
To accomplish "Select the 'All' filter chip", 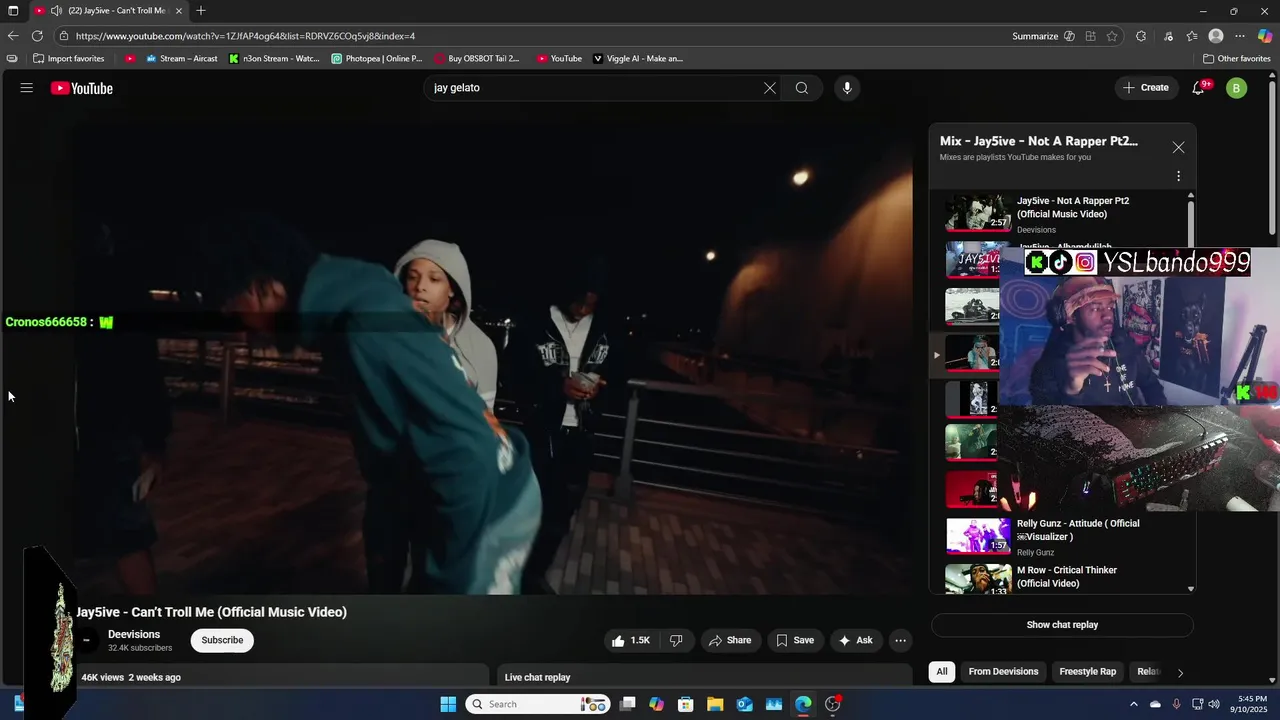I will 942,672.
